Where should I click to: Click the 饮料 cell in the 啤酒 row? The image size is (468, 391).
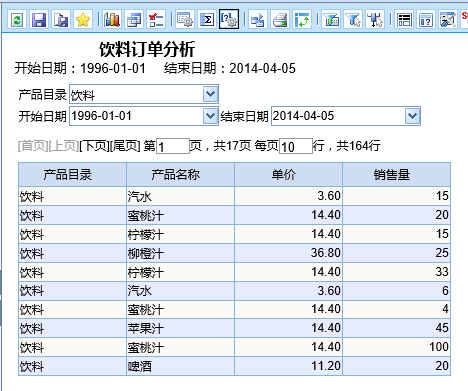coord(72,366)
